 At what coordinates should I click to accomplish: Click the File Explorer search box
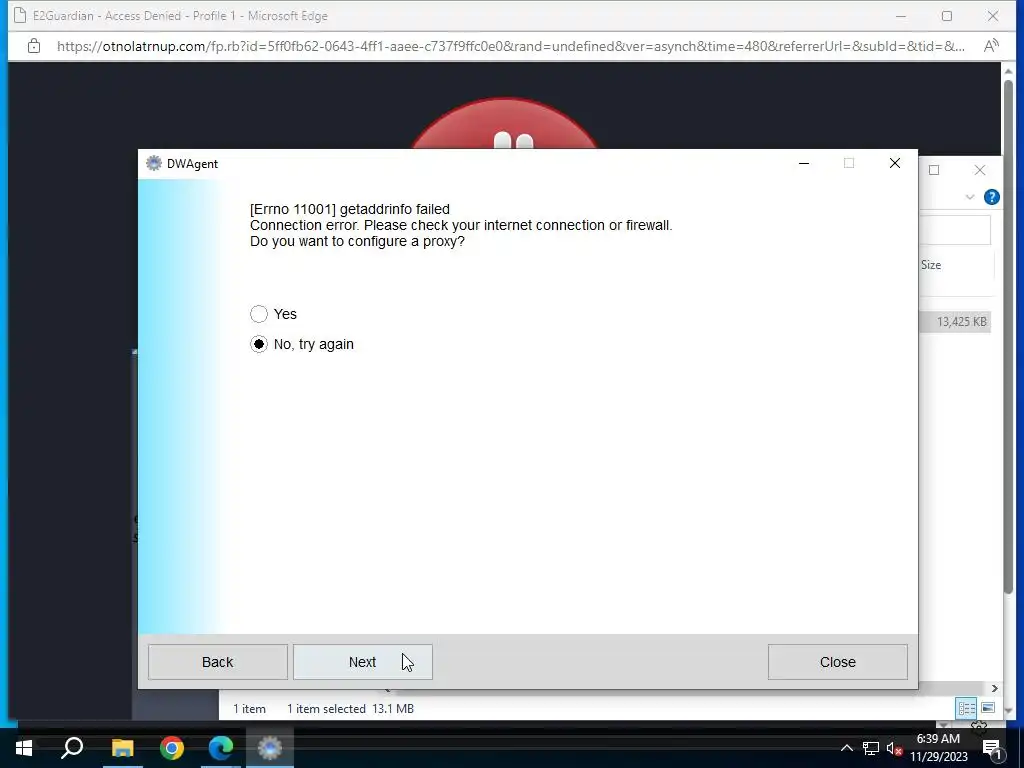(x=955, y=229)
